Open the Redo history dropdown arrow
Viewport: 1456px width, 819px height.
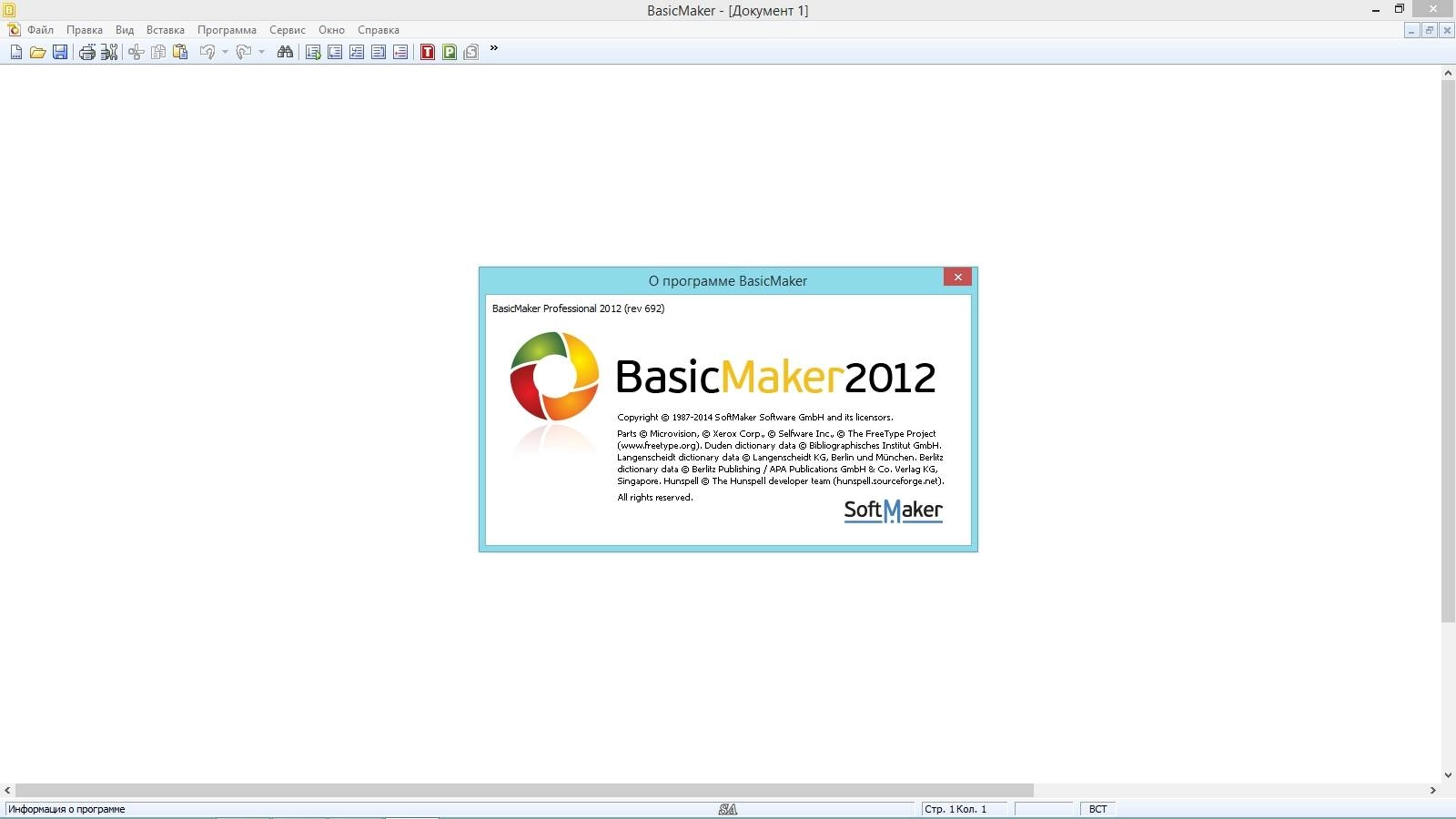[261, 52]
